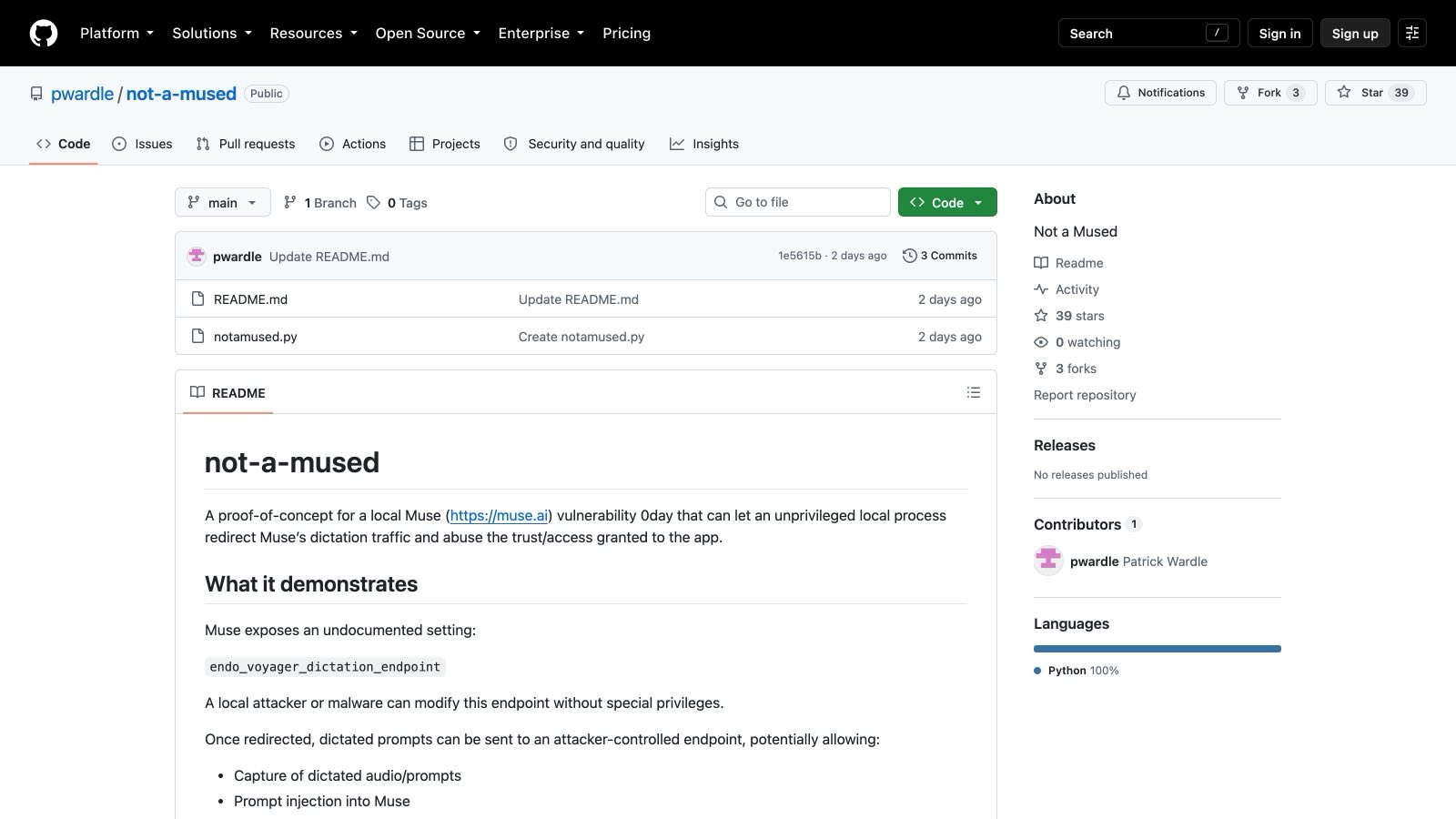Click Report repository link
The height and width of the screenshot is (819, 1456).
(1085, 395)
